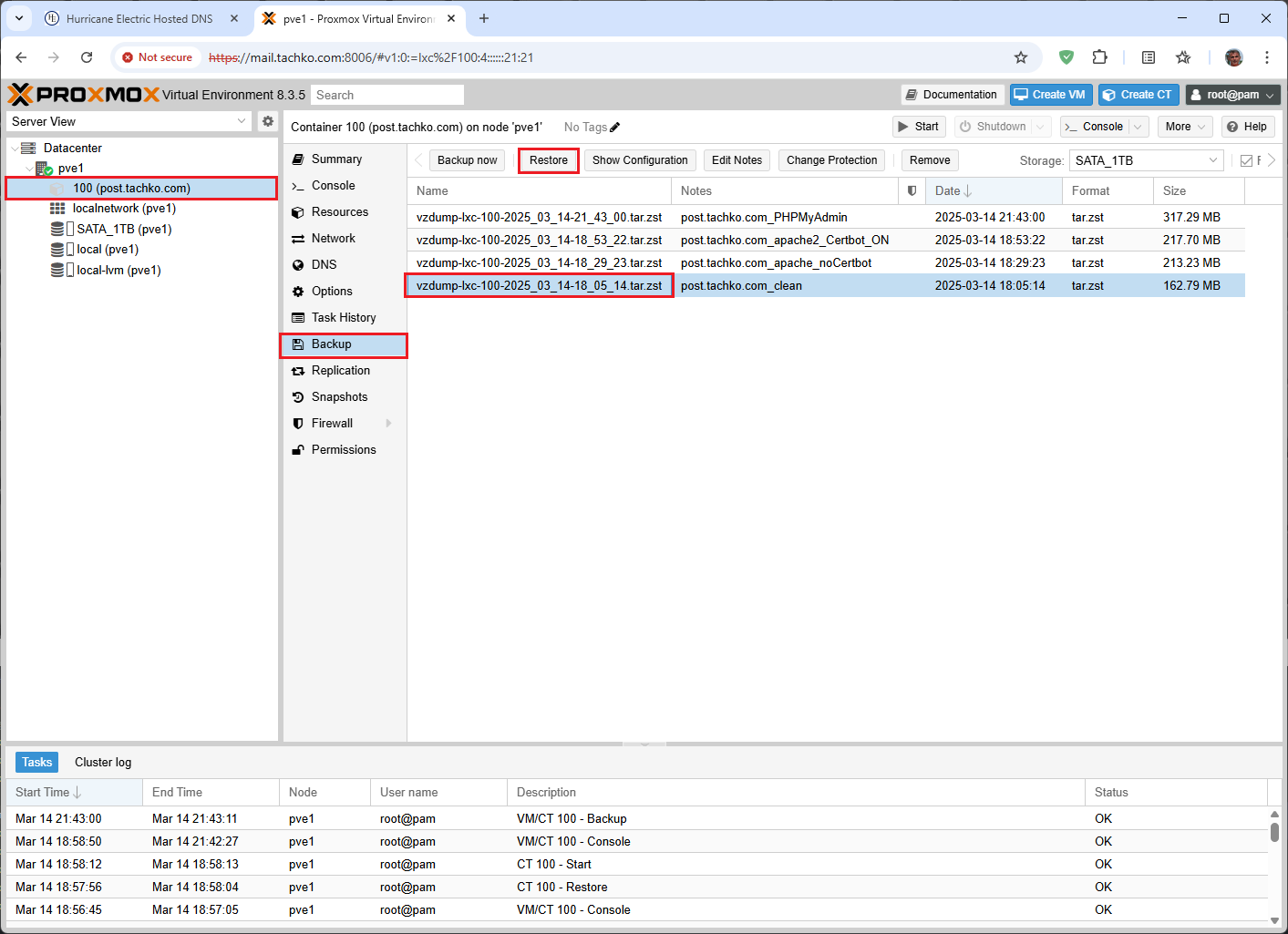Screen dimensions: 1288x934
Task: Collapse the pve1 node in tree
Action: [29, 169]
